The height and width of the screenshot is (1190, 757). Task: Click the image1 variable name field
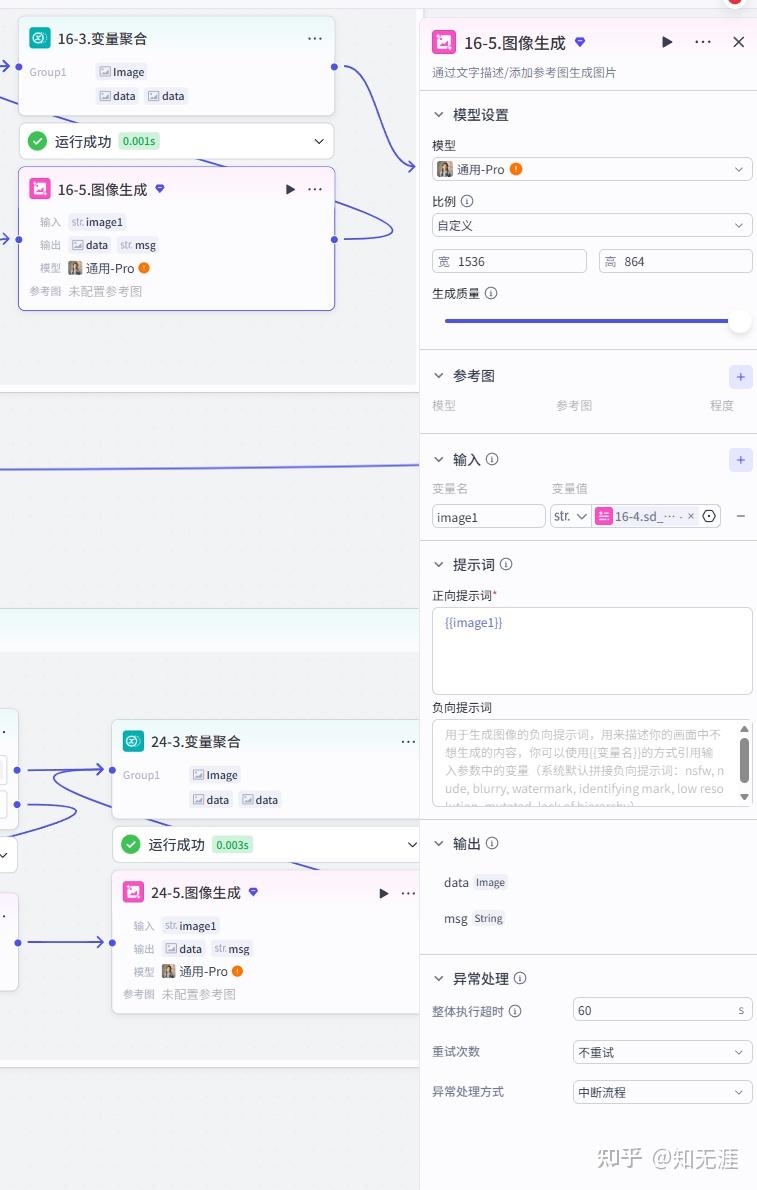coord(489,516)
